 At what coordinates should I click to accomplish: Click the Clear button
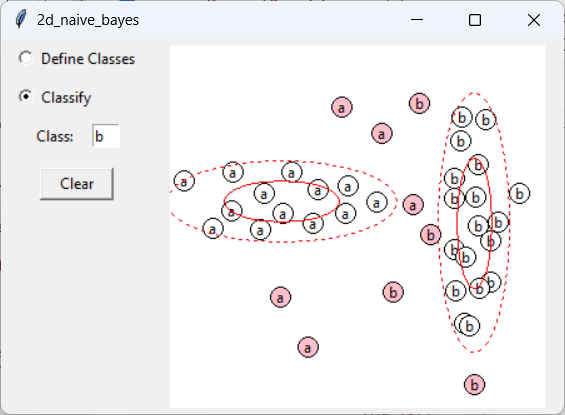(x=77, y=184)
